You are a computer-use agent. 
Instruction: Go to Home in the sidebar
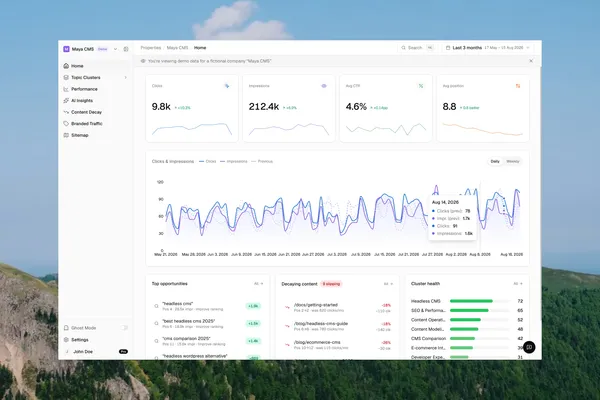pyautogui.click(x=96, y=66)
